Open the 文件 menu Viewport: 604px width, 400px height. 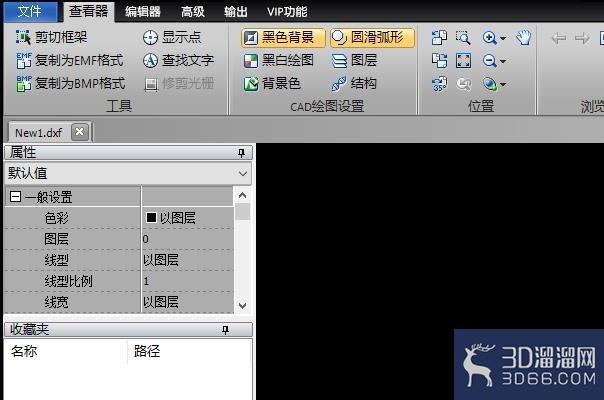[x=30, y=11]
